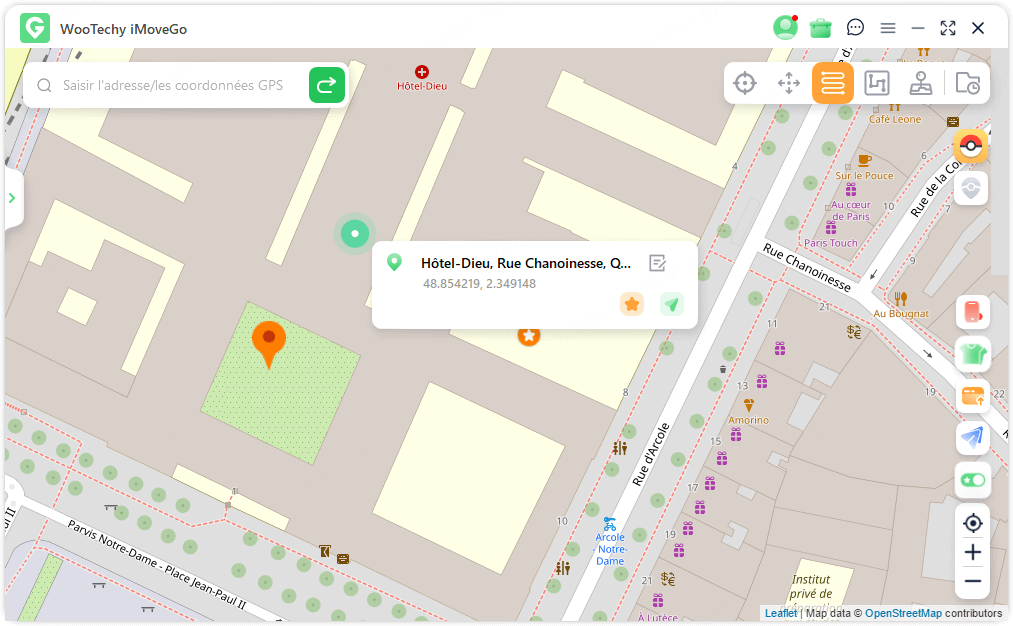Open the device management phone icon
The height and width of the screenshot is (626, 1013).
point(972,312)
